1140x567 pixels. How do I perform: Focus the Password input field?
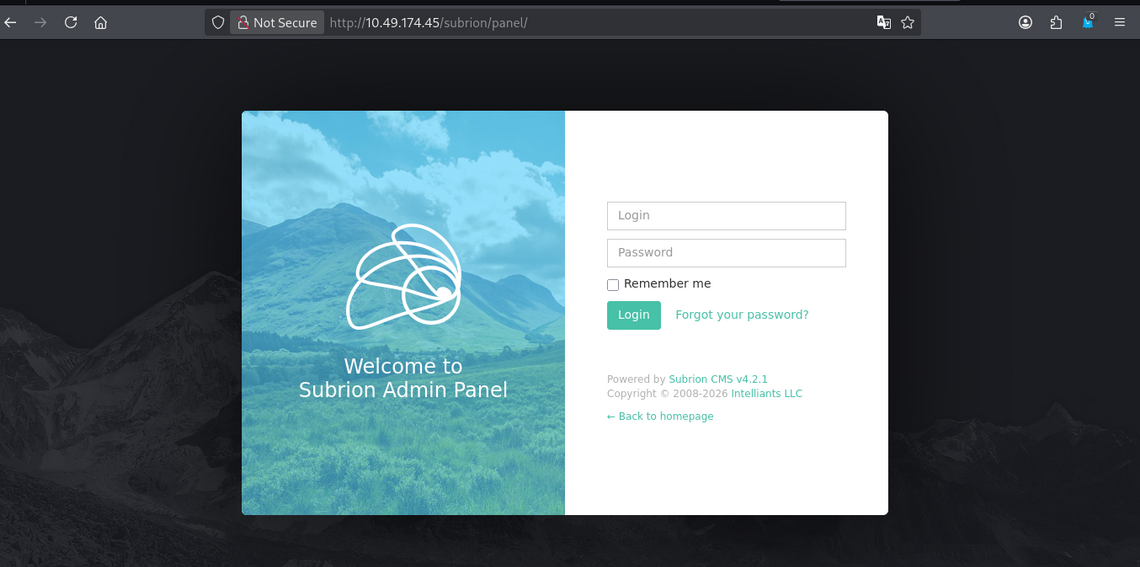click(726, 253)
